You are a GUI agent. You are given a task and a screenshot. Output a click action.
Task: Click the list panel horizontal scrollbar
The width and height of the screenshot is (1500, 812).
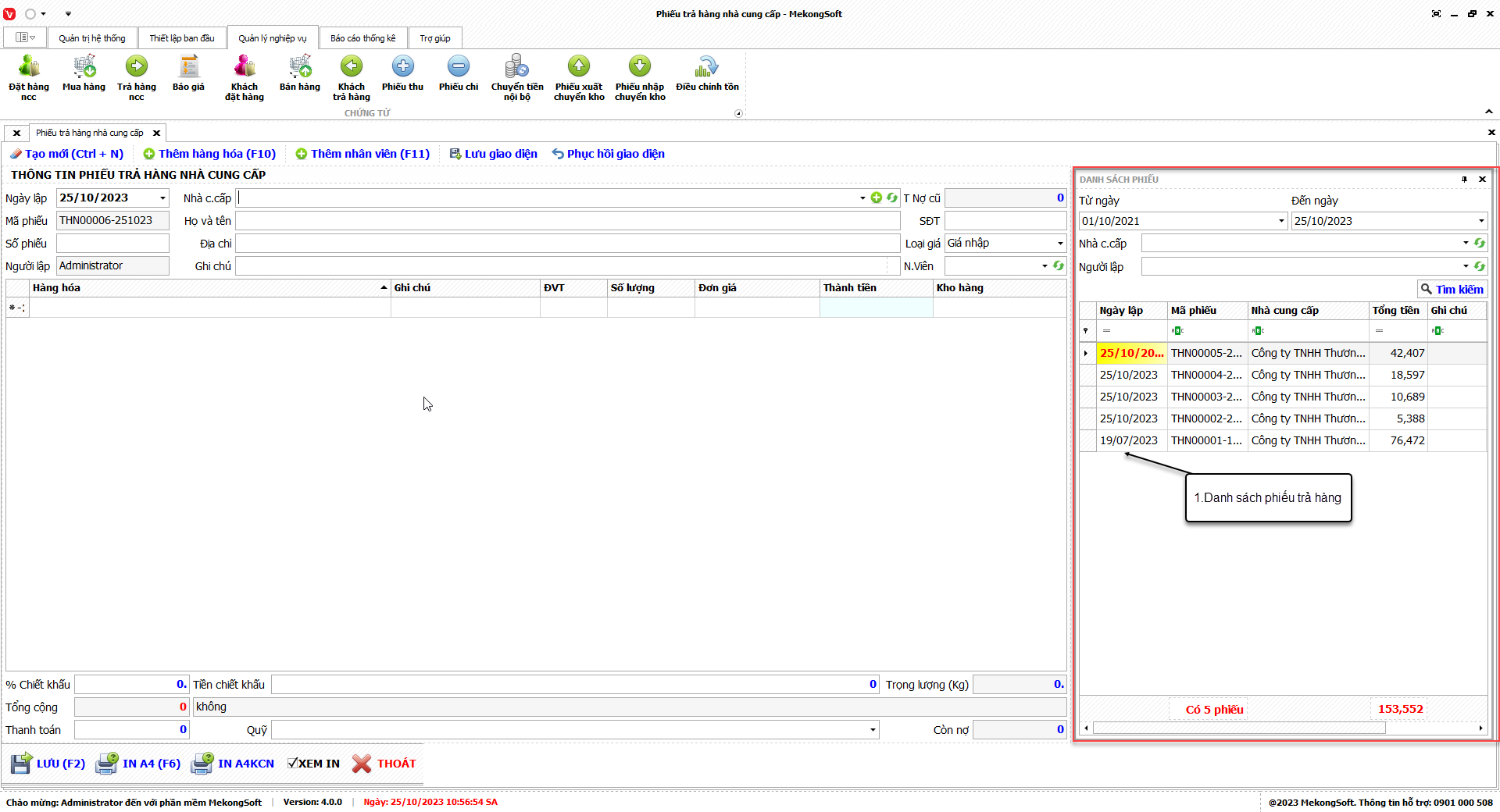(1238, 728)
